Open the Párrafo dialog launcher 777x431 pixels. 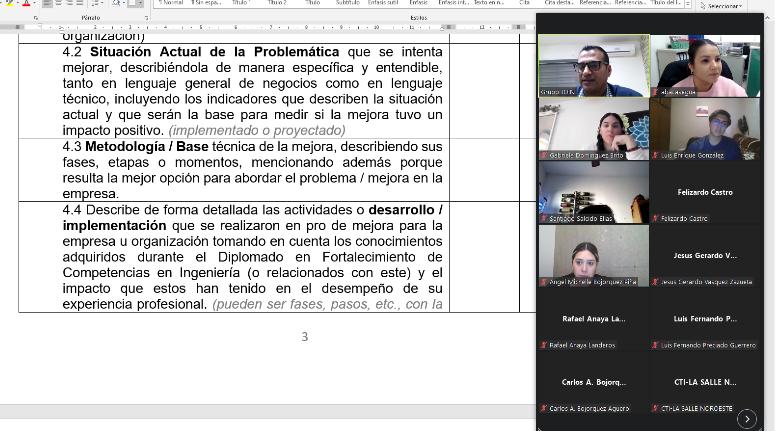(147, 18)
